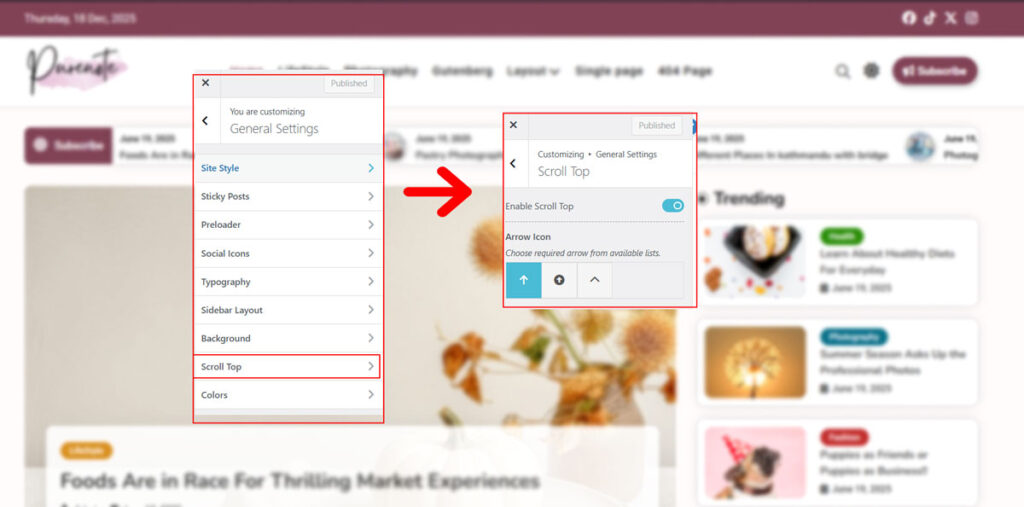The height and width of the screenshot is (507, 1024).
Task: Open the Facebook icon in top bar
Action: pos(909,18)
